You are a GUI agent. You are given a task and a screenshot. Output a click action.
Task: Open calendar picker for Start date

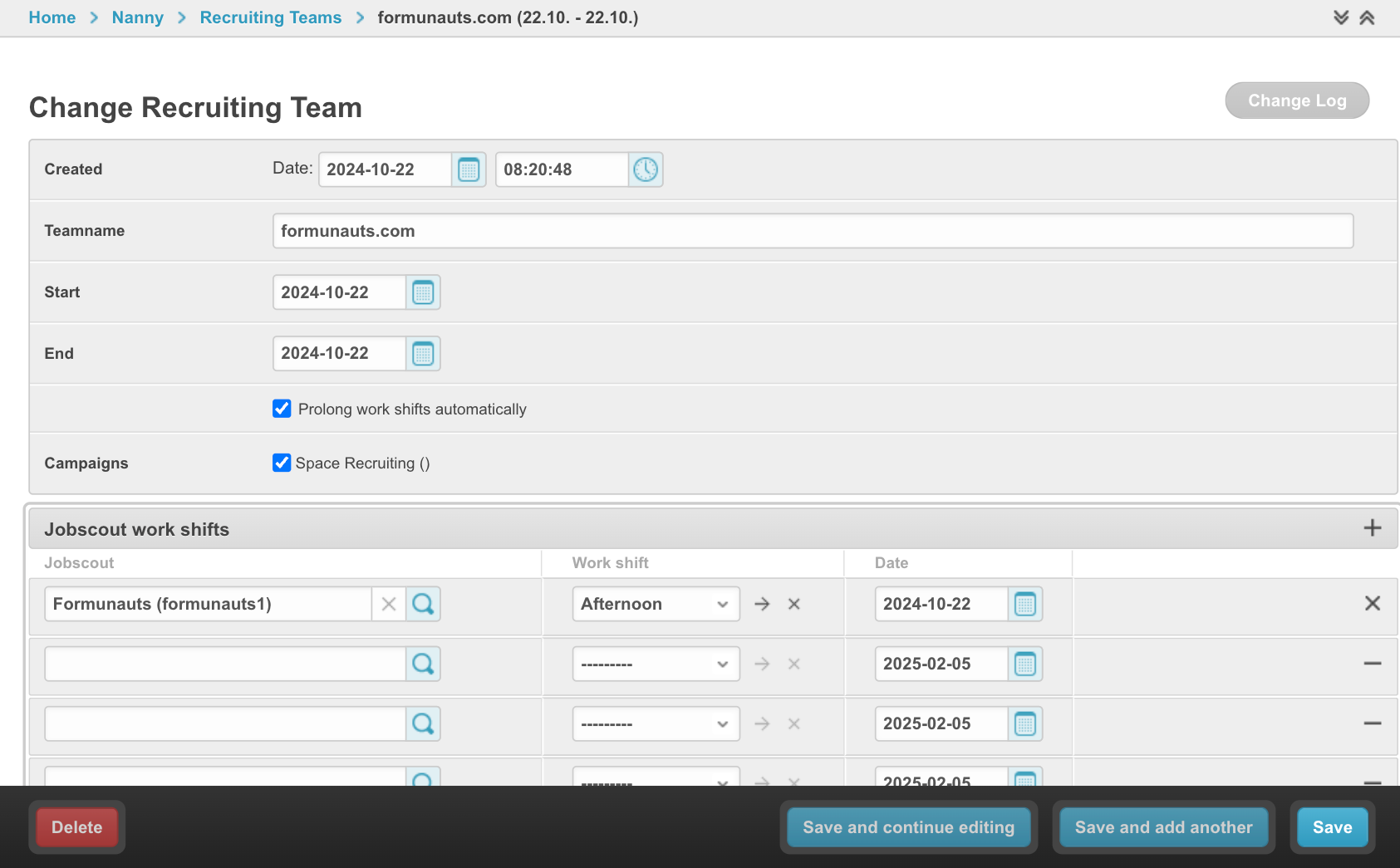423,292
